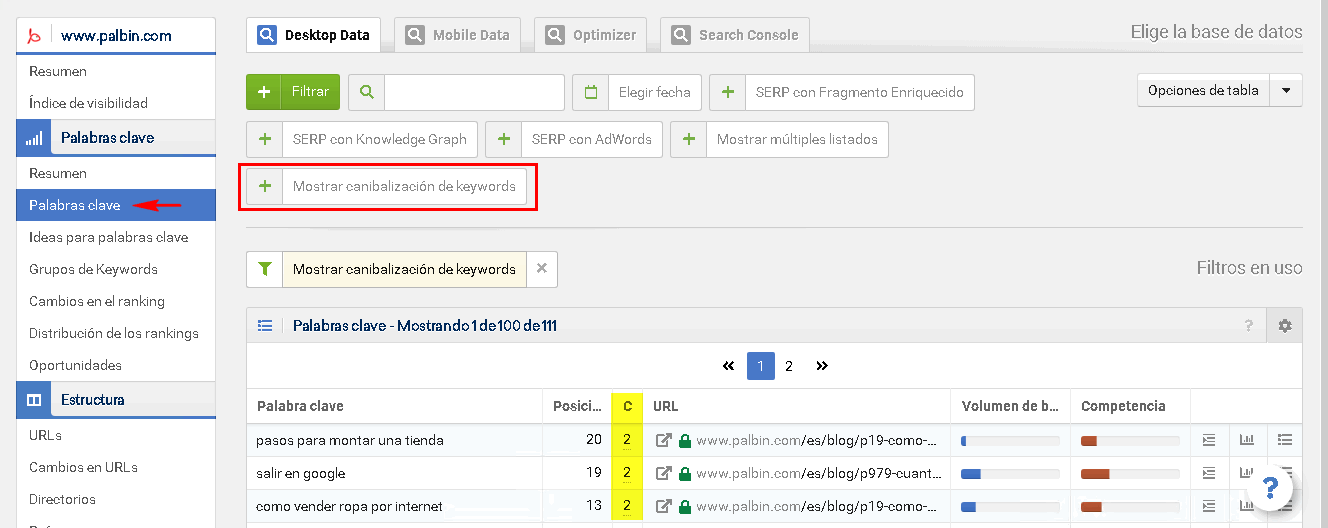The image size is (1328, 528).
Task: Click the green Filtrar button
Action: pyautogui.click(x=293, y=92)
